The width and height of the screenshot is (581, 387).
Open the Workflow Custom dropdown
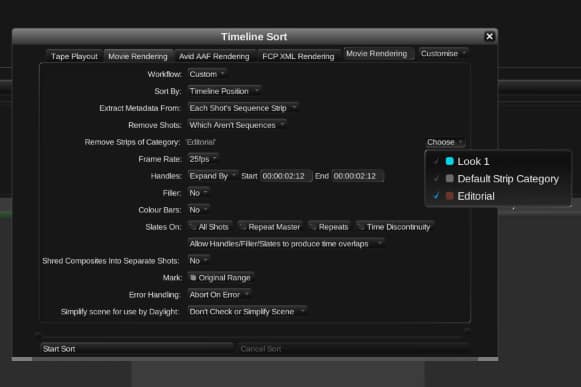(x=207, y=74)
